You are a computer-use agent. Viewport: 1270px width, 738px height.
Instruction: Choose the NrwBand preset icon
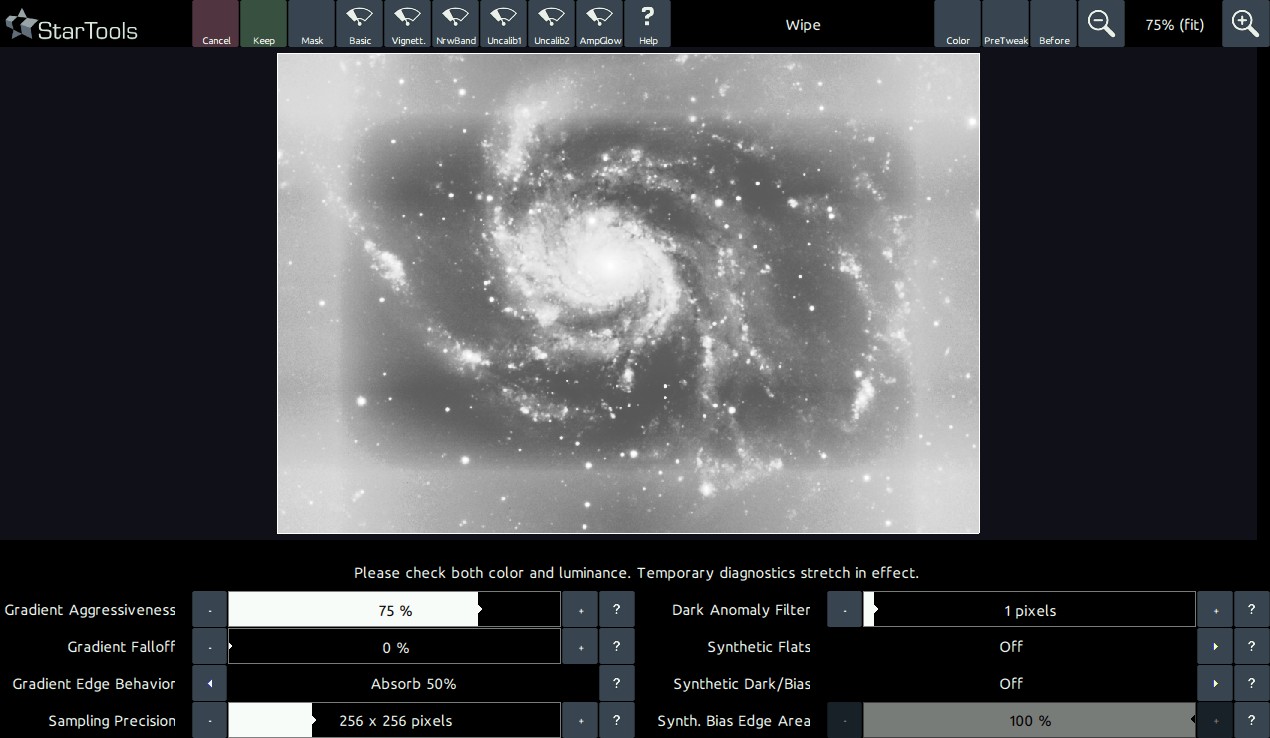pos(455,24)
